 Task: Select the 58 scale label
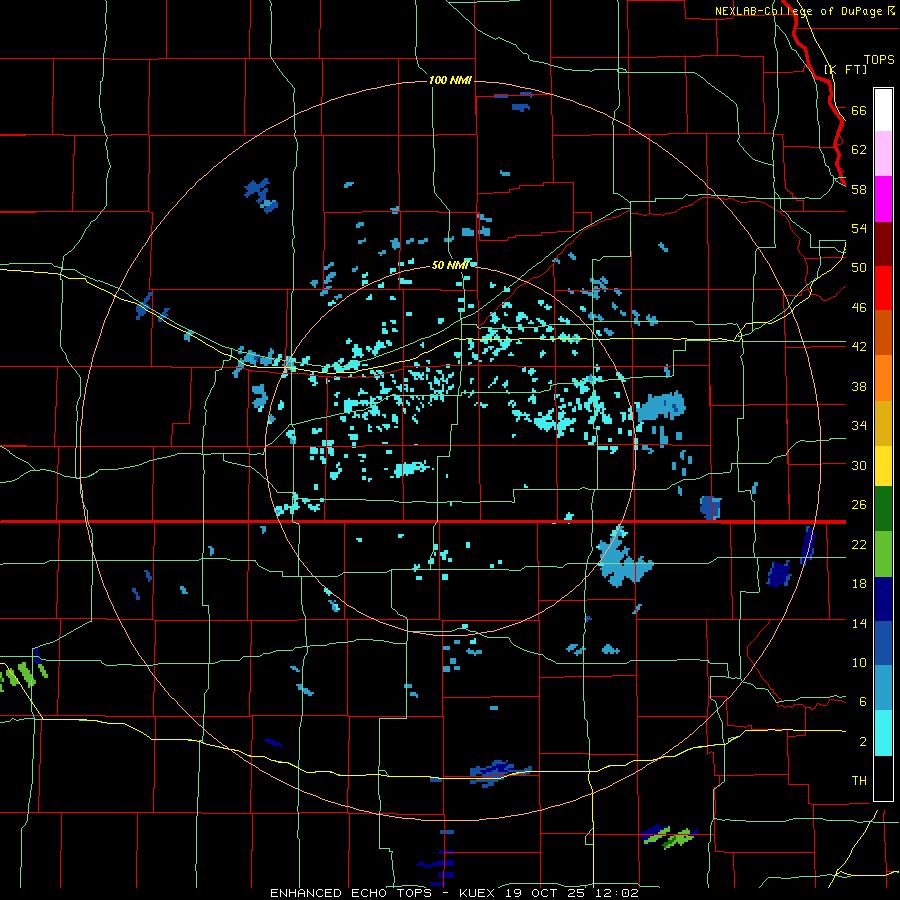(859, 189)
